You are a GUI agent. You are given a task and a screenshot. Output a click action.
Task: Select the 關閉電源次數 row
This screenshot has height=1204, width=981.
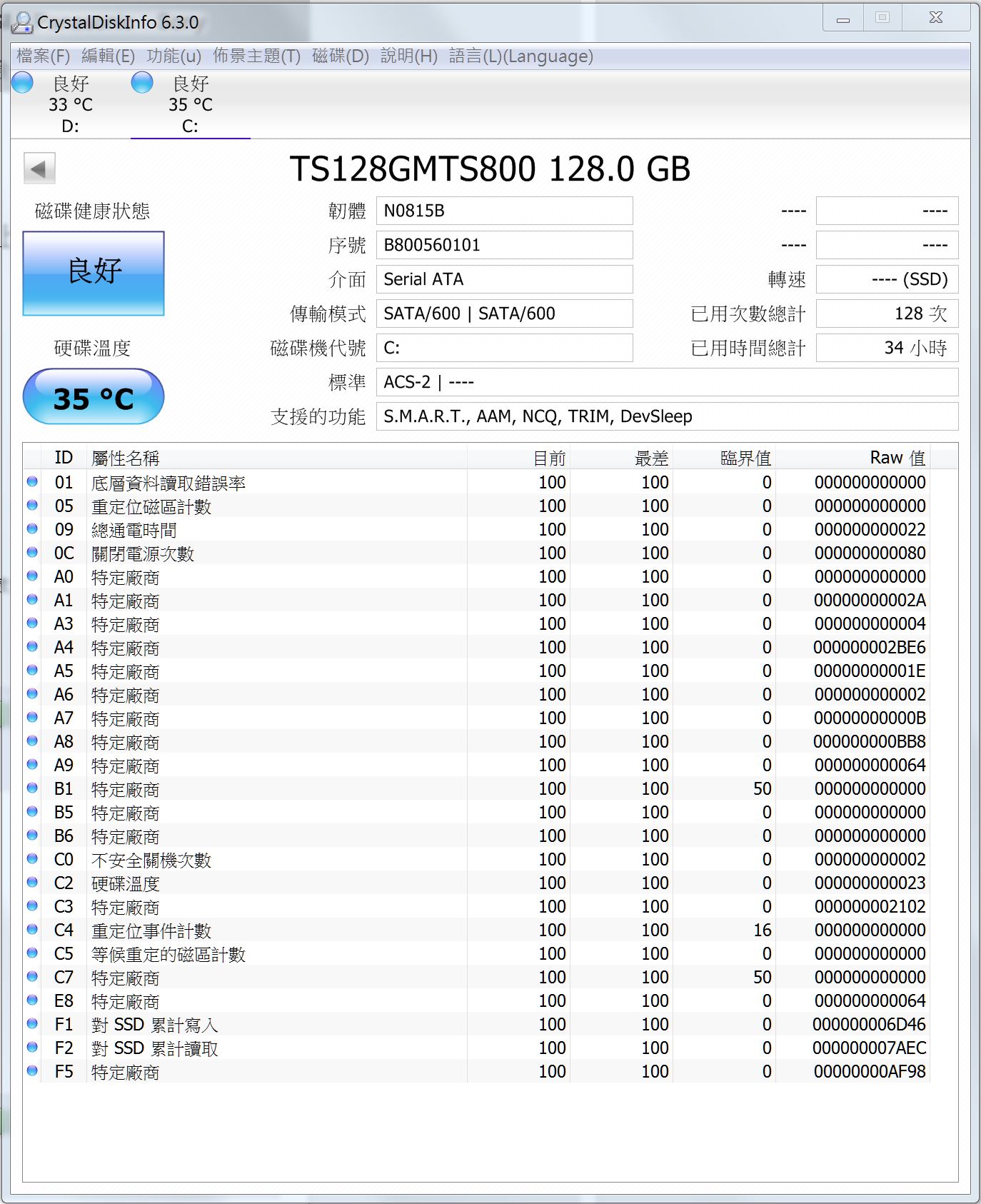[x=477, y=553]
